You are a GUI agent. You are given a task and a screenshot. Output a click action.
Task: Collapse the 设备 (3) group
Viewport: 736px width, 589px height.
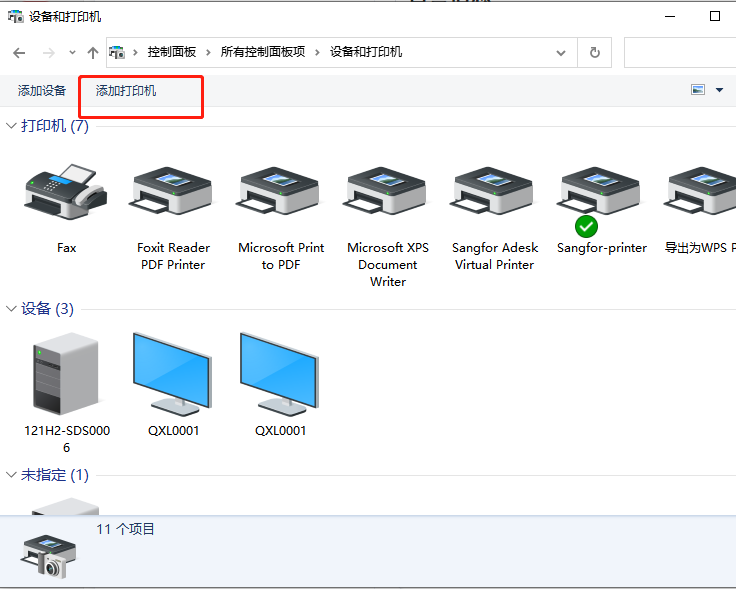click(x=11, y=309)
